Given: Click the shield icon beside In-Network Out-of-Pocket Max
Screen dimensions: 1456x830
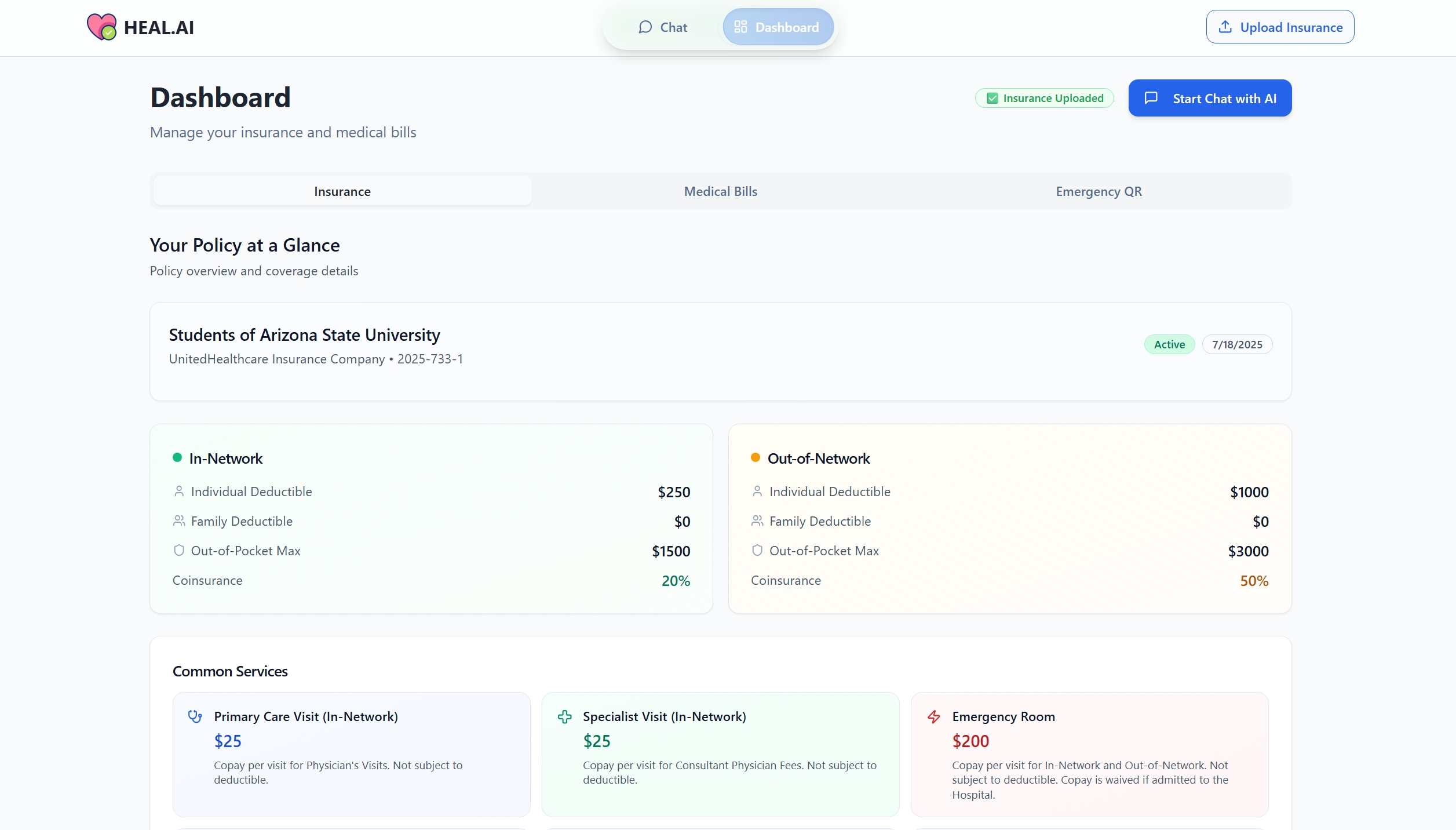Looking at the screenshot, I should coord(179,550).
